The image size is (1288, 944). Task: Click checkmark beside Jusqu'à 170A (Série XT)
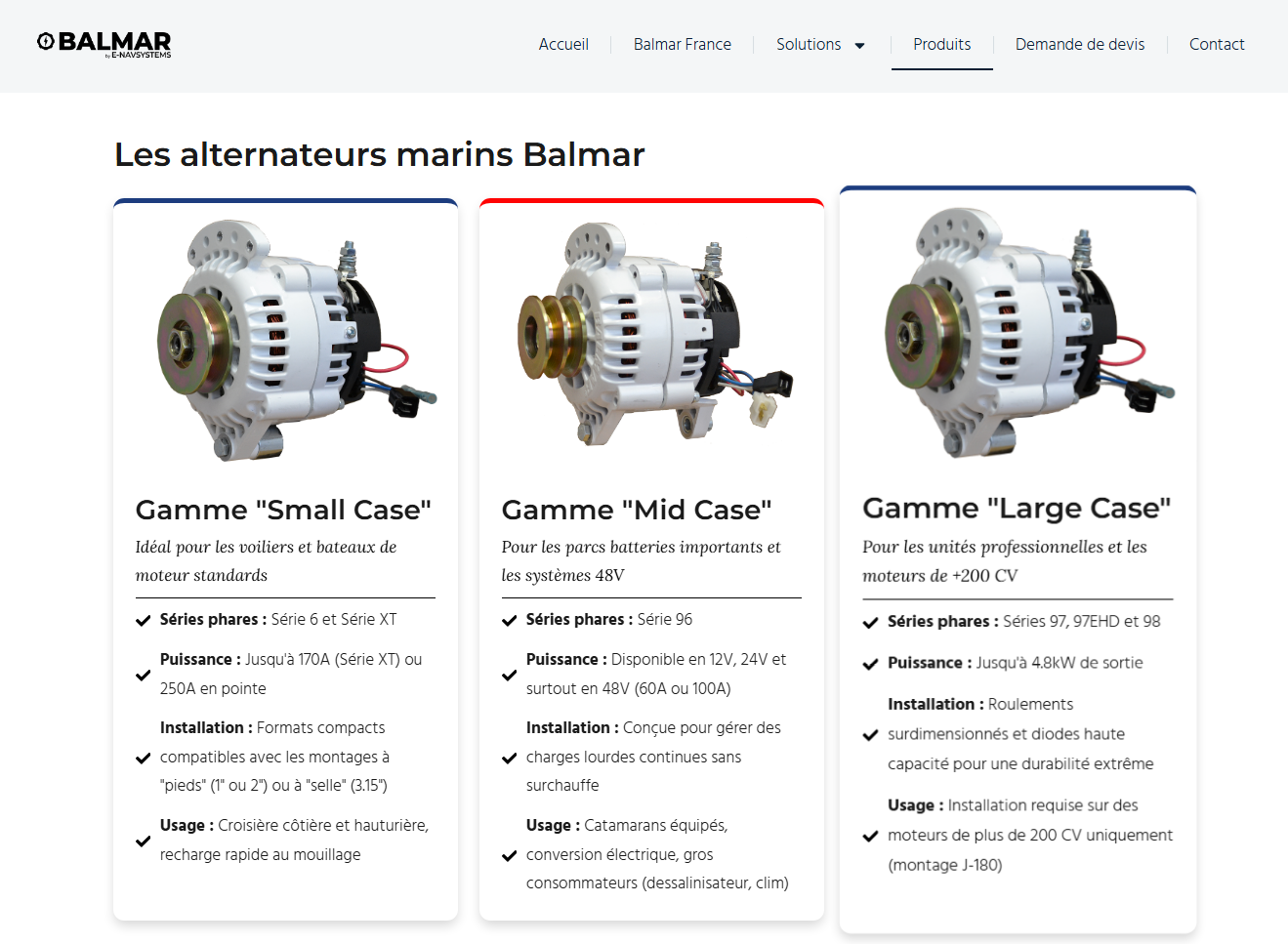tap(143, 675)
